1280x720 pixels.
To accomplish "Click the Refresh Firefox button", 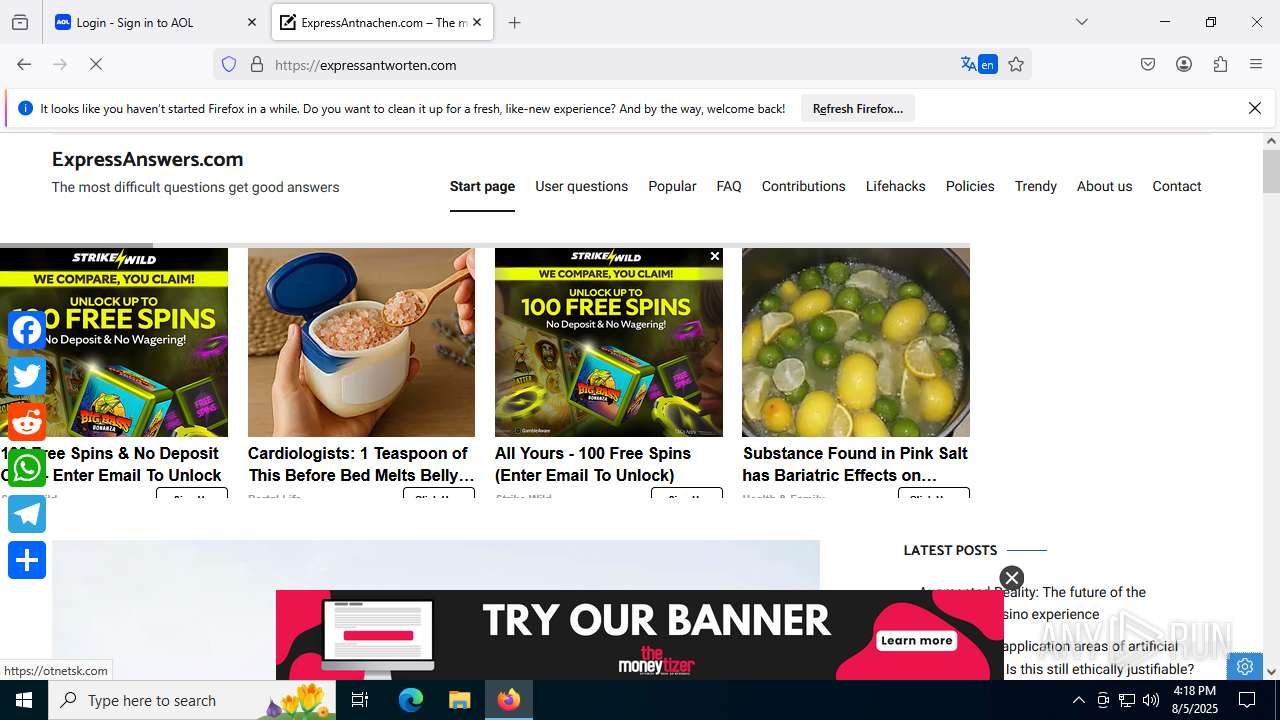I will [858, 108].
